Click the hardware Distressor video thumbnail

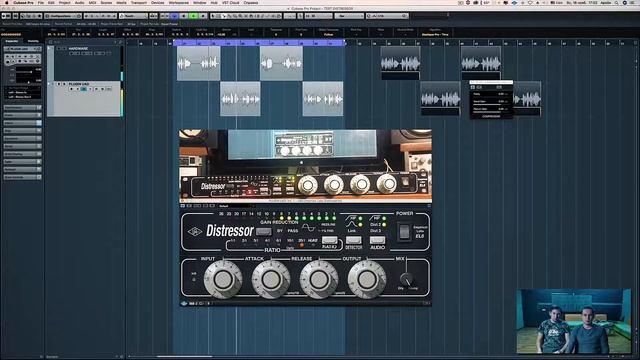tap(306, 165)
